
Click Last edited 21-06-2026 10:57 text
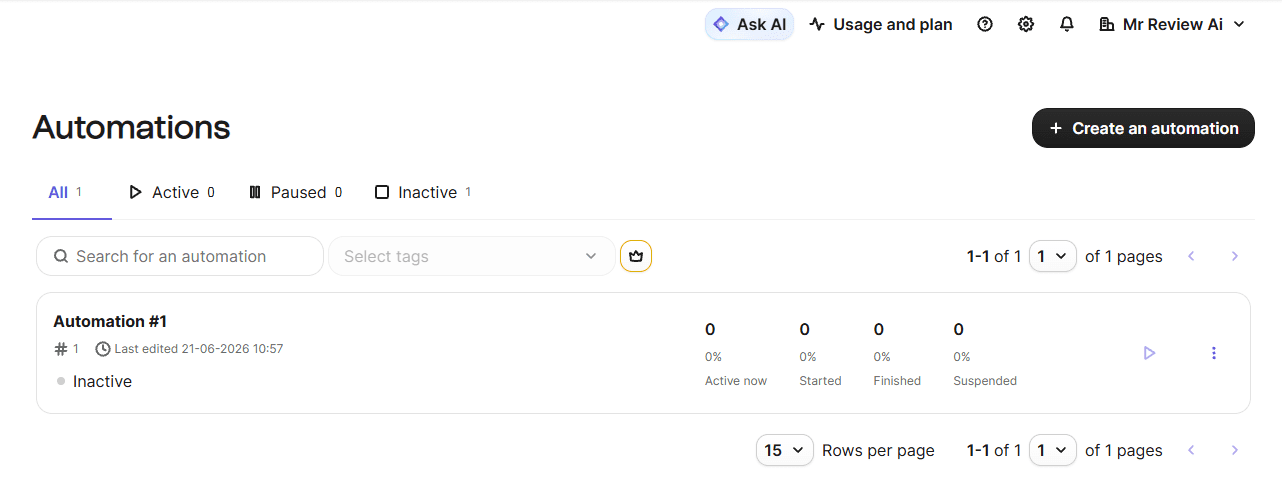coord(190,349)
